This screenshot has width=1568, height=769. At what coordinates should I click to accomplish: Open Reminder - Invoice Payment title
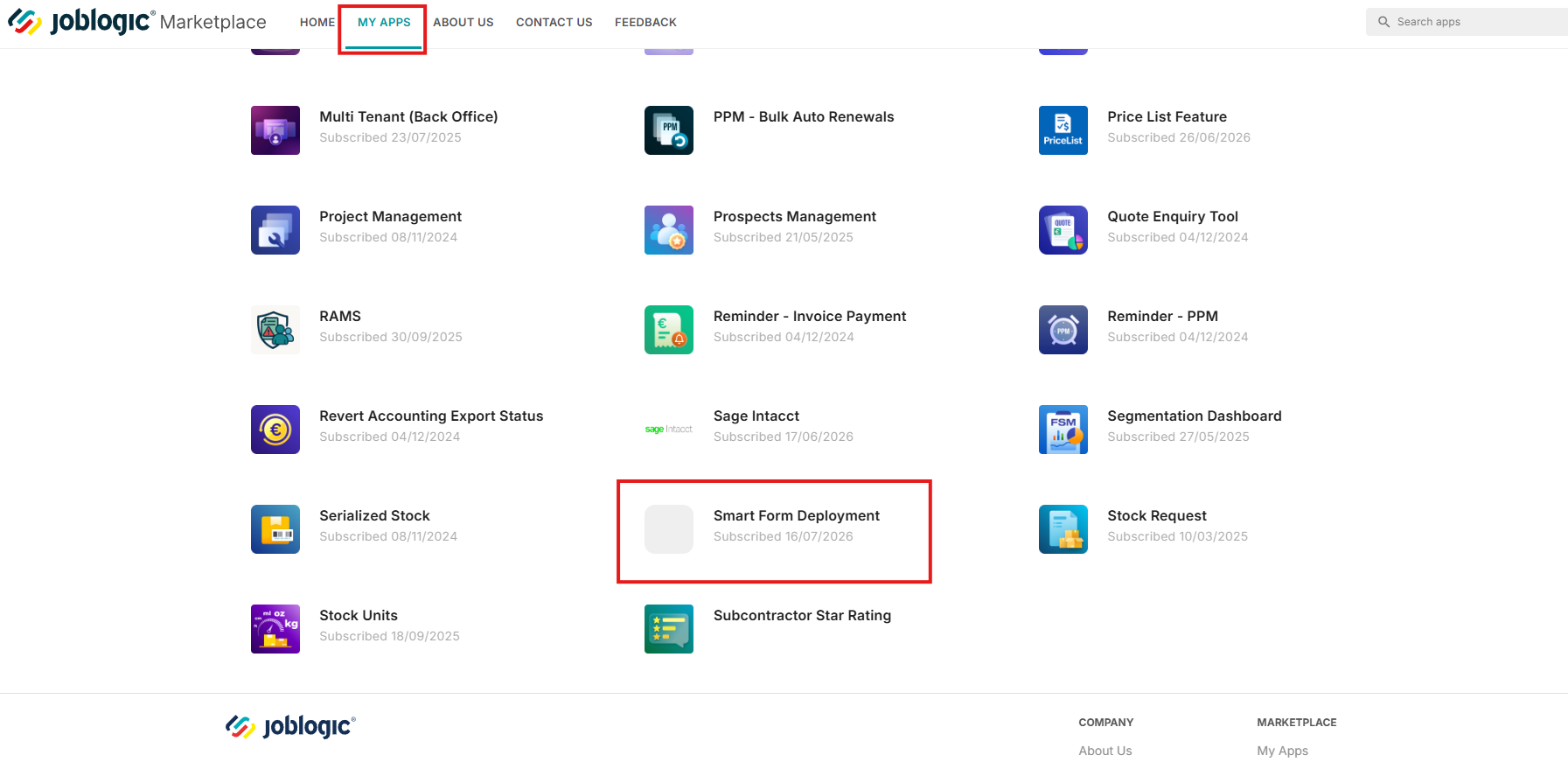(x=810, y=316)
